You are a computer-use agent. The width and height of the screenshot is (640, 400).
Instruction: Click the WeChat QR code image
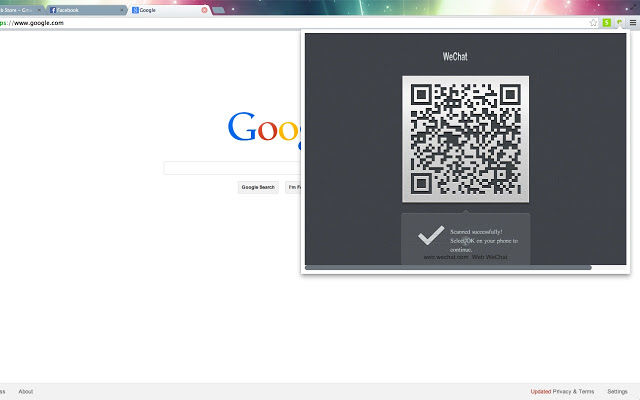pyautogui.click(x=465, y=139)
